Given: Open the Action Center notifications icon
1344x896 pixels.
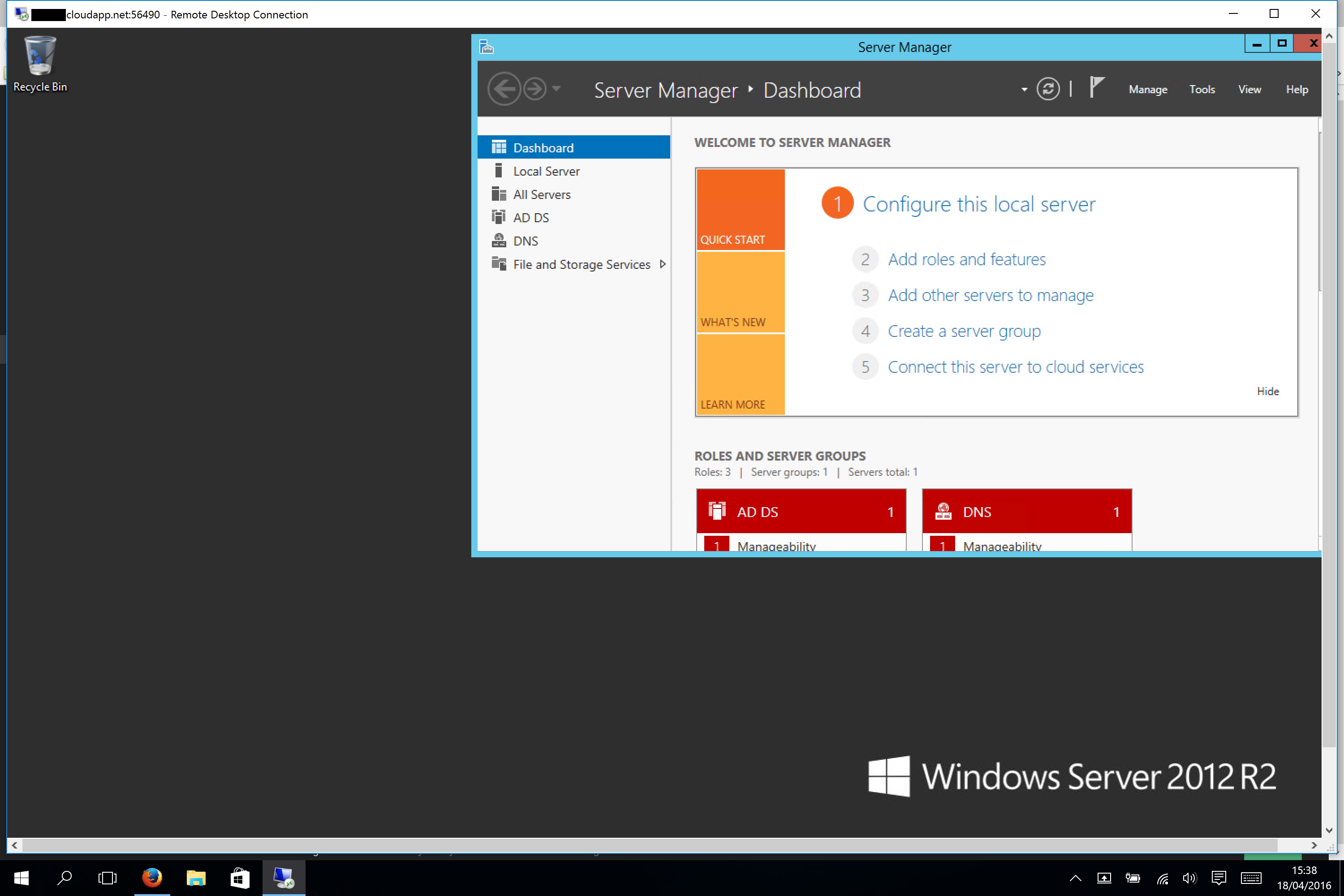Looking at the screenshot, I should [x=1218, y=878].
